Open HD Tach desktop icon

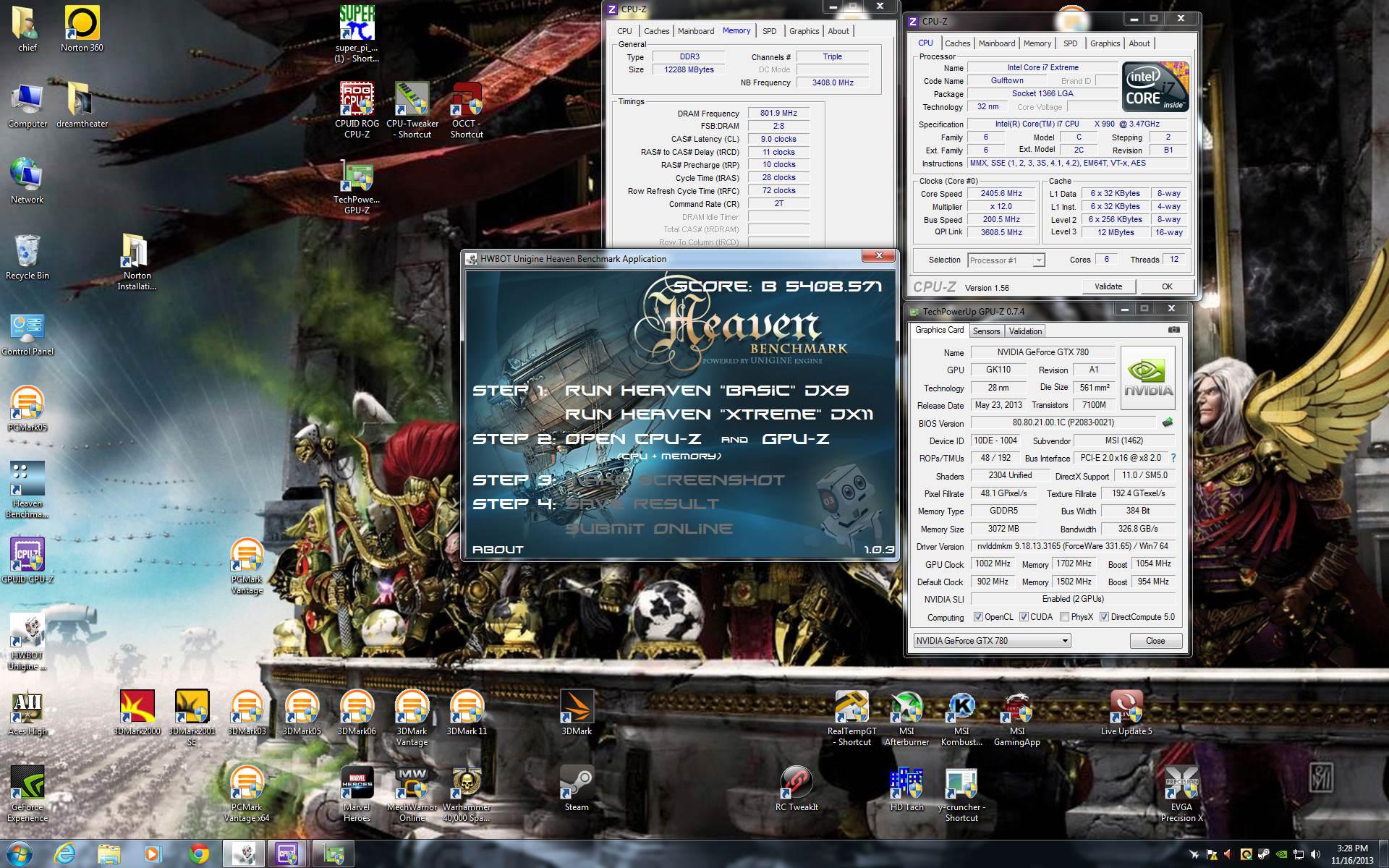point(906,788)
